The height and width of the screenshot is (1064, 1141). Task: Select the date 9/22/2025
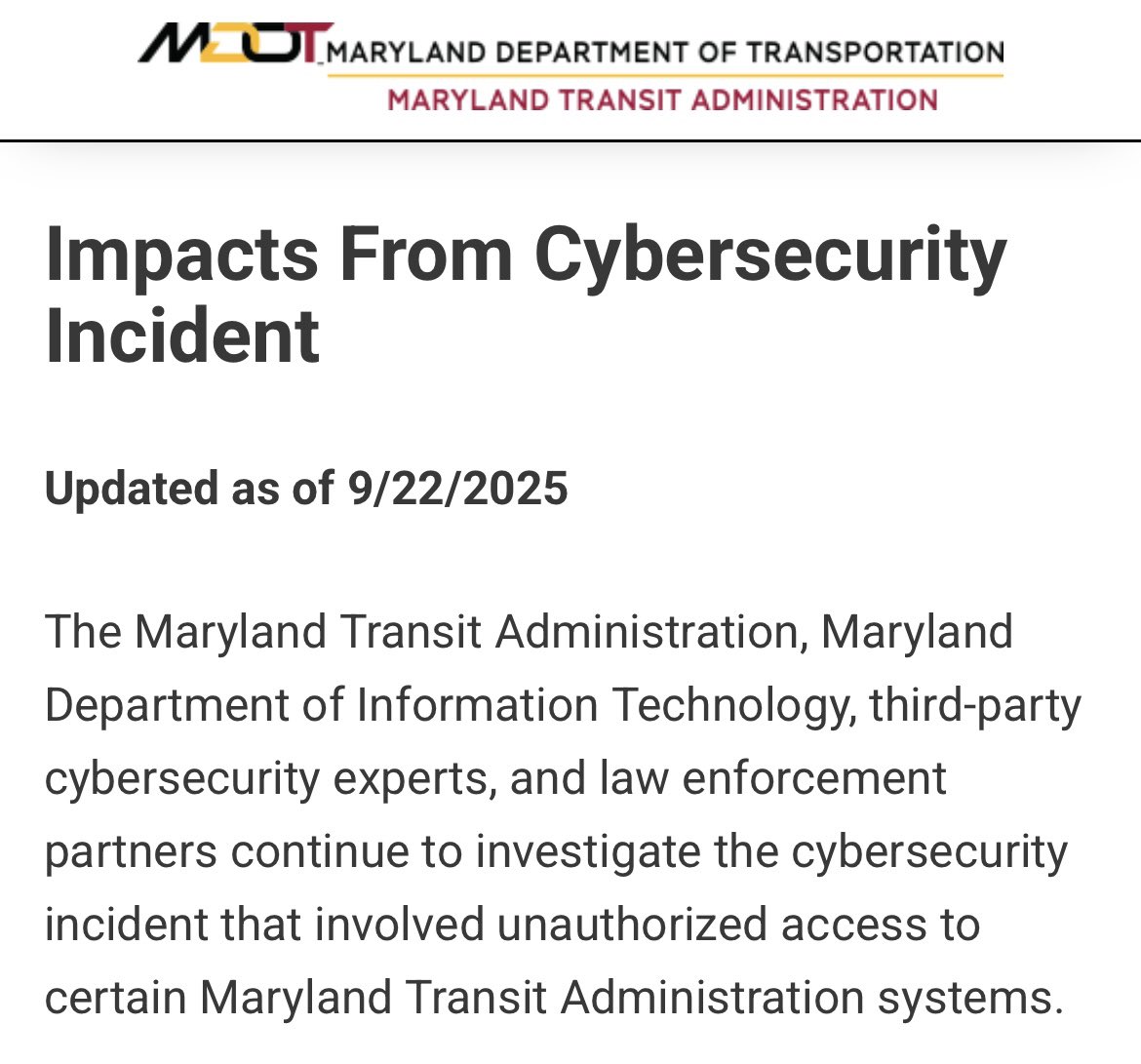click(x=457, y=488)
